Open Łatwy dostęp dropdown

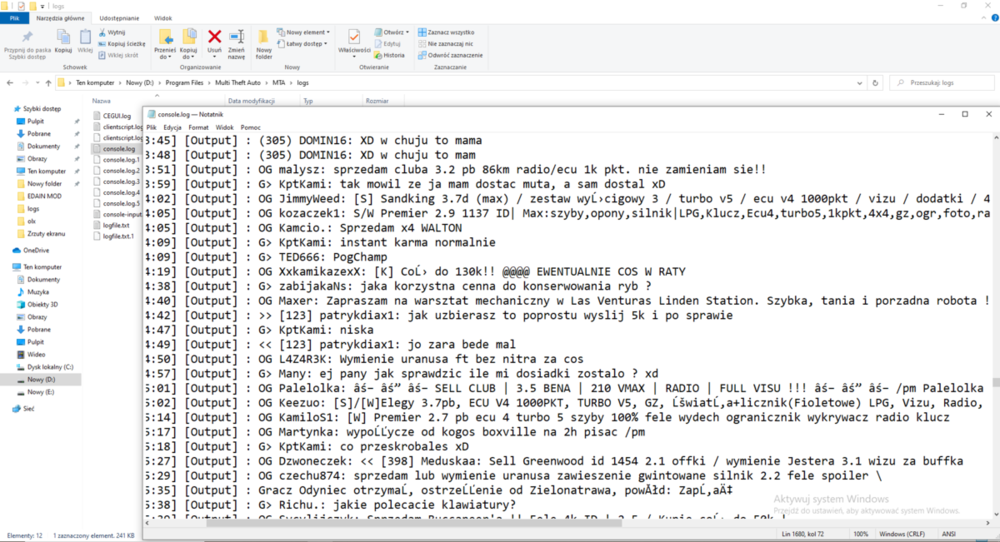(x=303, y=43)
